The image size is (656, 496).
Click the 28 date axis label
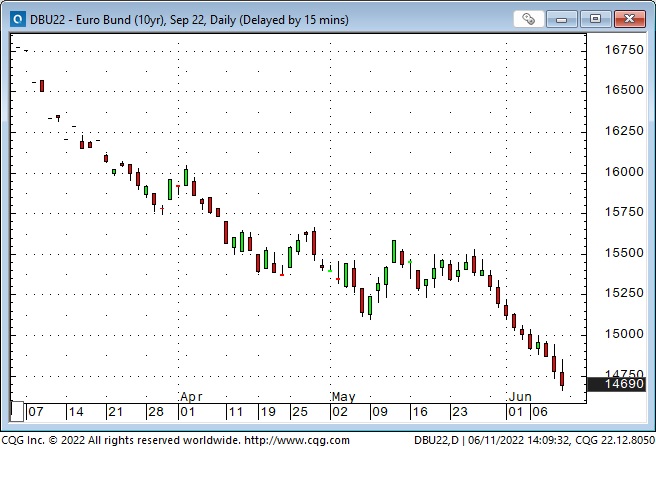tap(156, 412)
